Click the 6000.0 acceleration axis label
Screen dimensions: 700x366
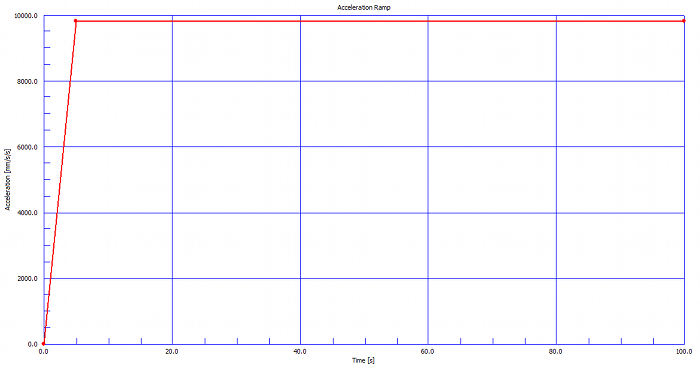(27, 147)
